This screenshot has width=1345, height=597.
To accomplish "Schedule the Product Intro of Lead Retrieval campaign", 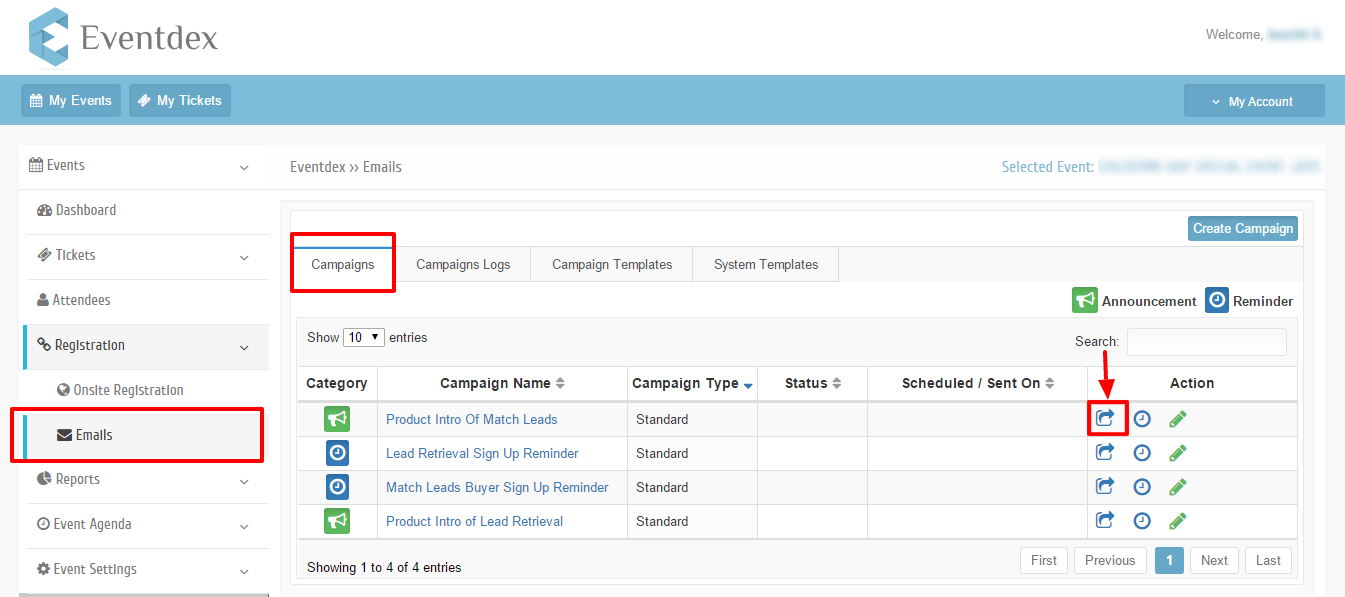I will [1142, 521].
